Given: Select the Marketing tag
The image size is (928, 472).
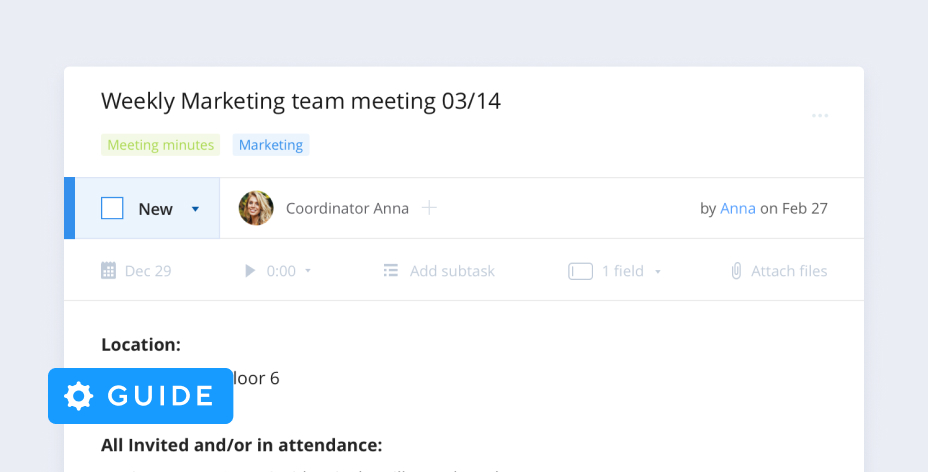Looking at the screenshot, I should (x=270, y=145).
